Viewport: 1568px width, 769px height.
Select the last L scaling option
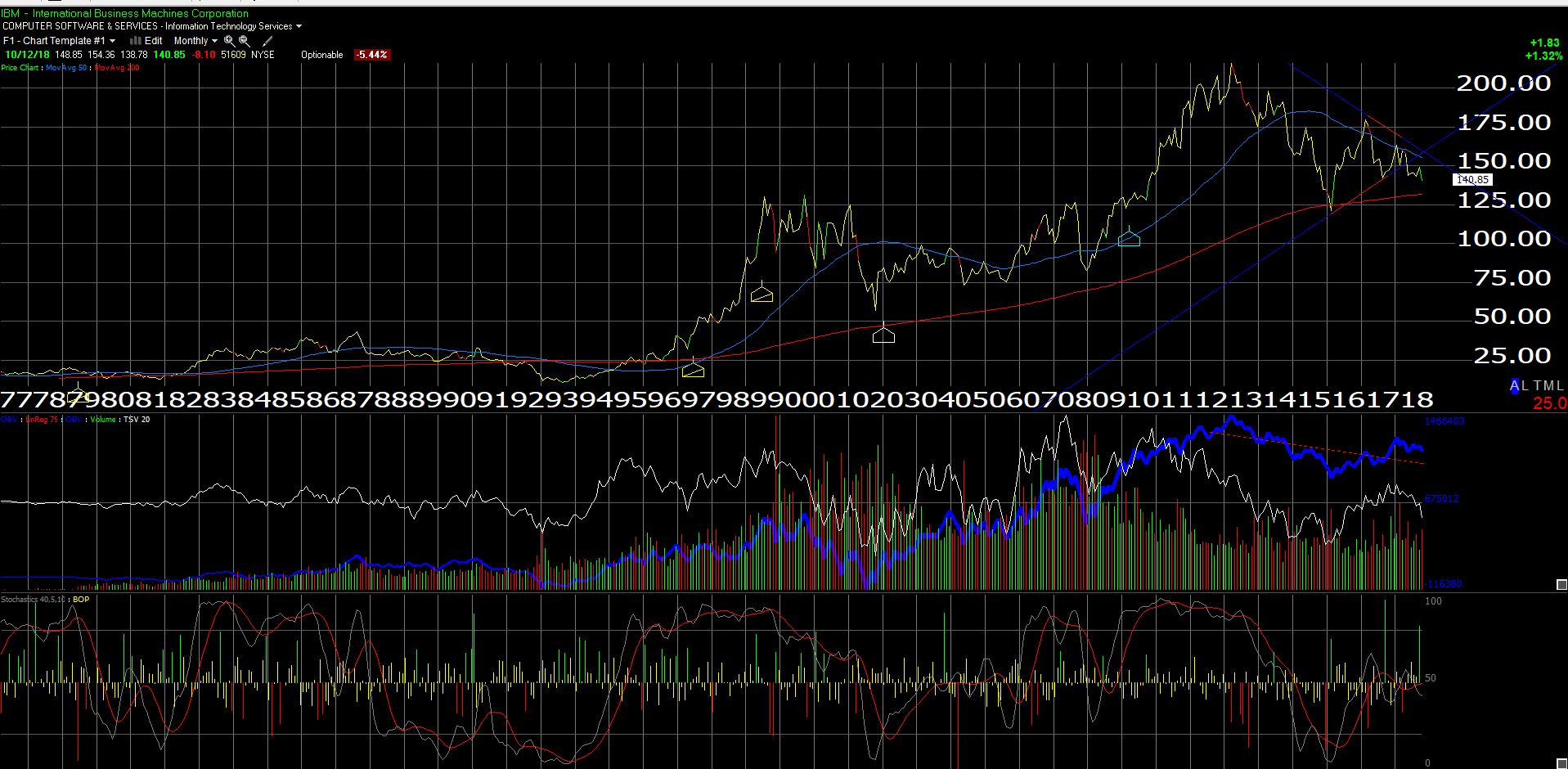click(x=1561, y=385)
